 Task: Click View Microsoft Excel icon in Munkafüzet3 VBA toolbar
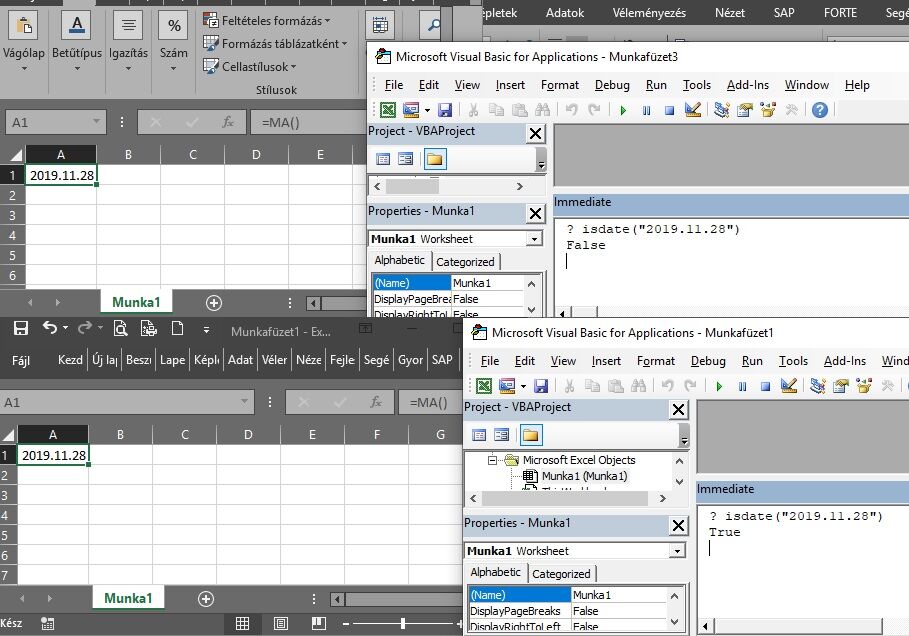point(388,110)
